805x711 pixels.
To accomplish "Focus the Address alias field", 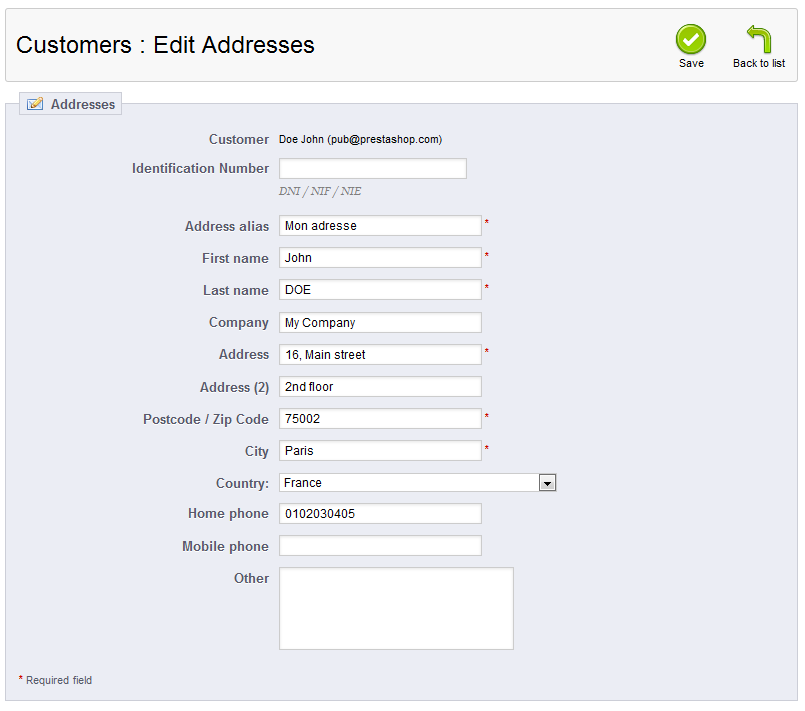I will (x=380, y=226).
